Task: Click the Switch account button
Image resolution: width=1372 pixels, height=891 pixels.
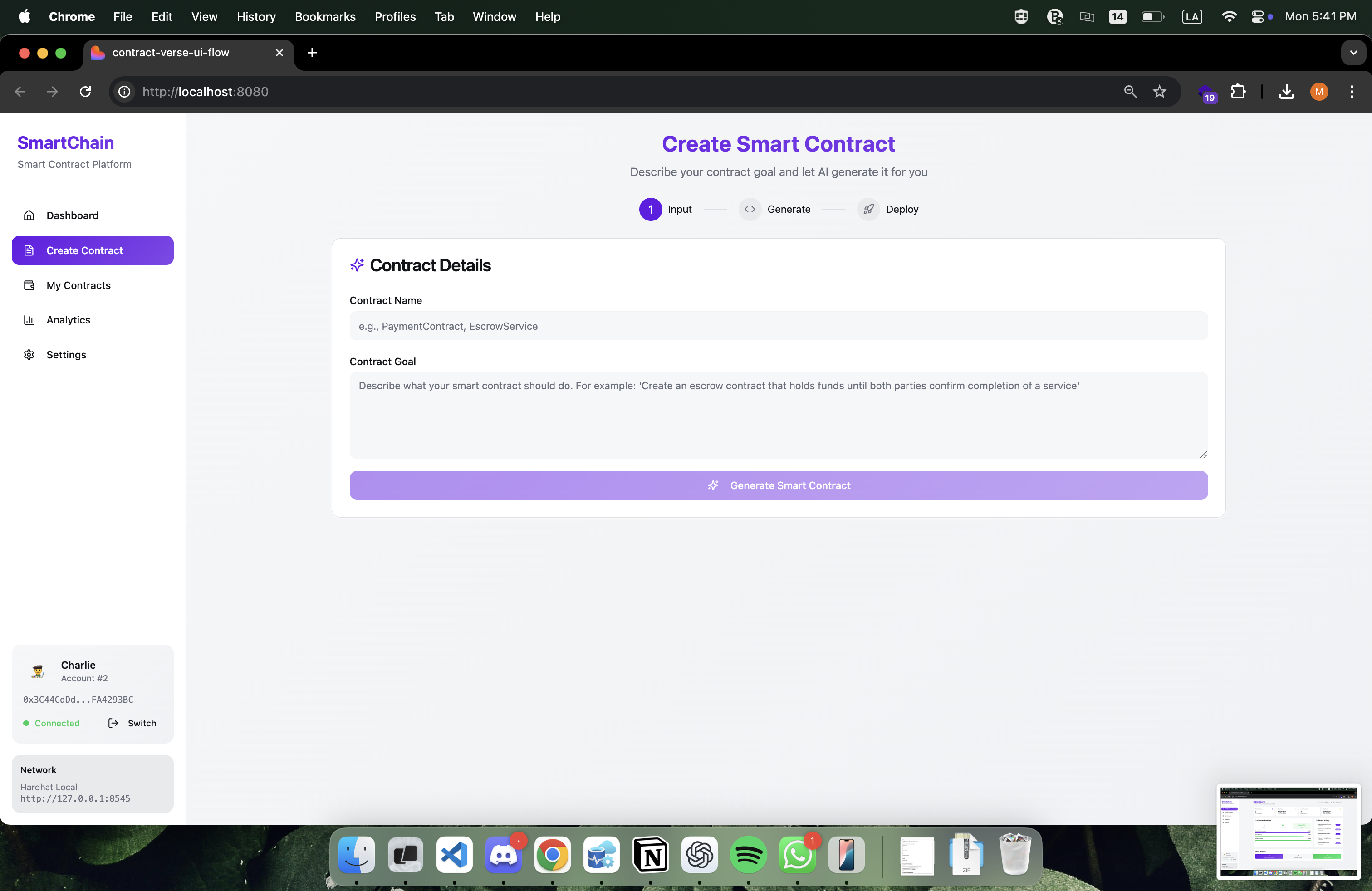Action: click(132, 723)
